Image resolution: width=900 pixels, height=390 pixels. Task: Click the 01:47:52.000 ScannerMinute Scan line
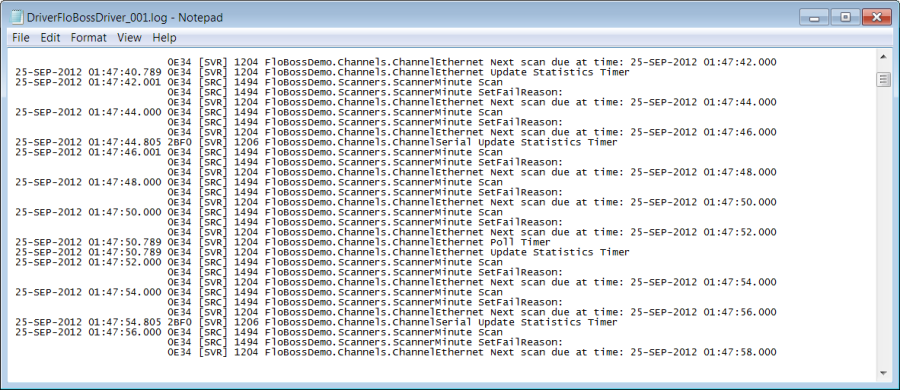[258, 262]
